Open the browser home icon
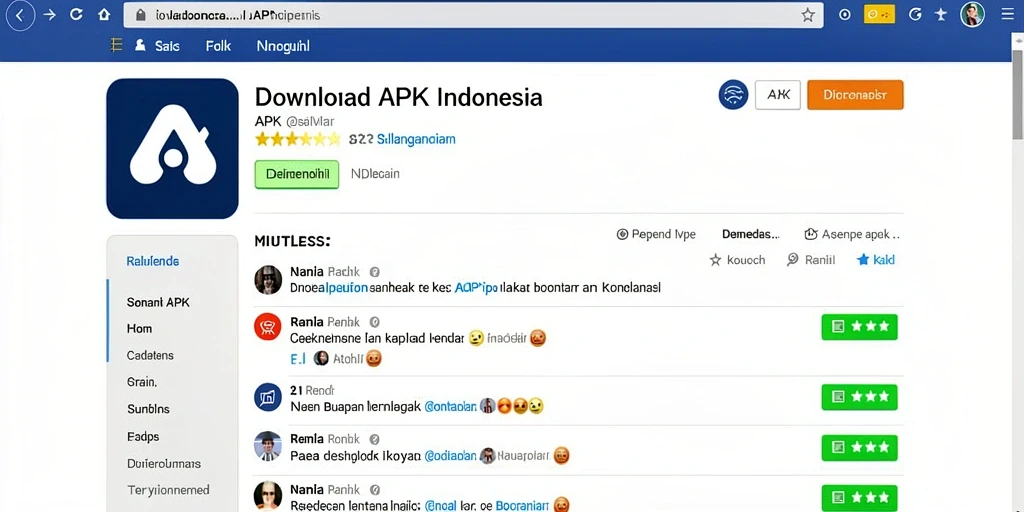Viewport: 1024px width, 512px height. (x=104, y=15)
